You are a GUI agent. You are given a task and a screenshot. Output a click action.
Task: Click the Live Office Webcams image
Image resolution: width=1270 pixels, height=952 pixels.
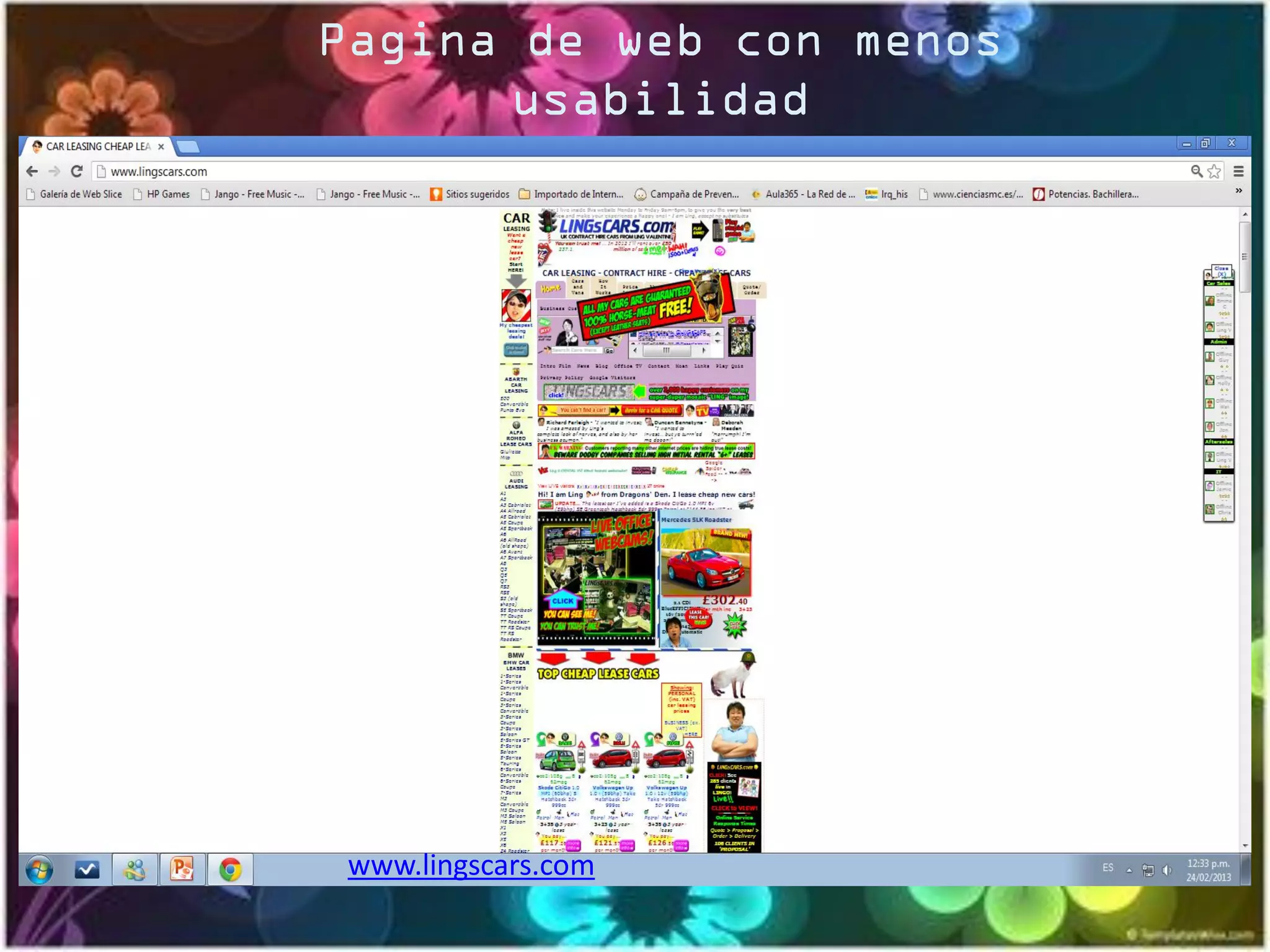(596, 578)
